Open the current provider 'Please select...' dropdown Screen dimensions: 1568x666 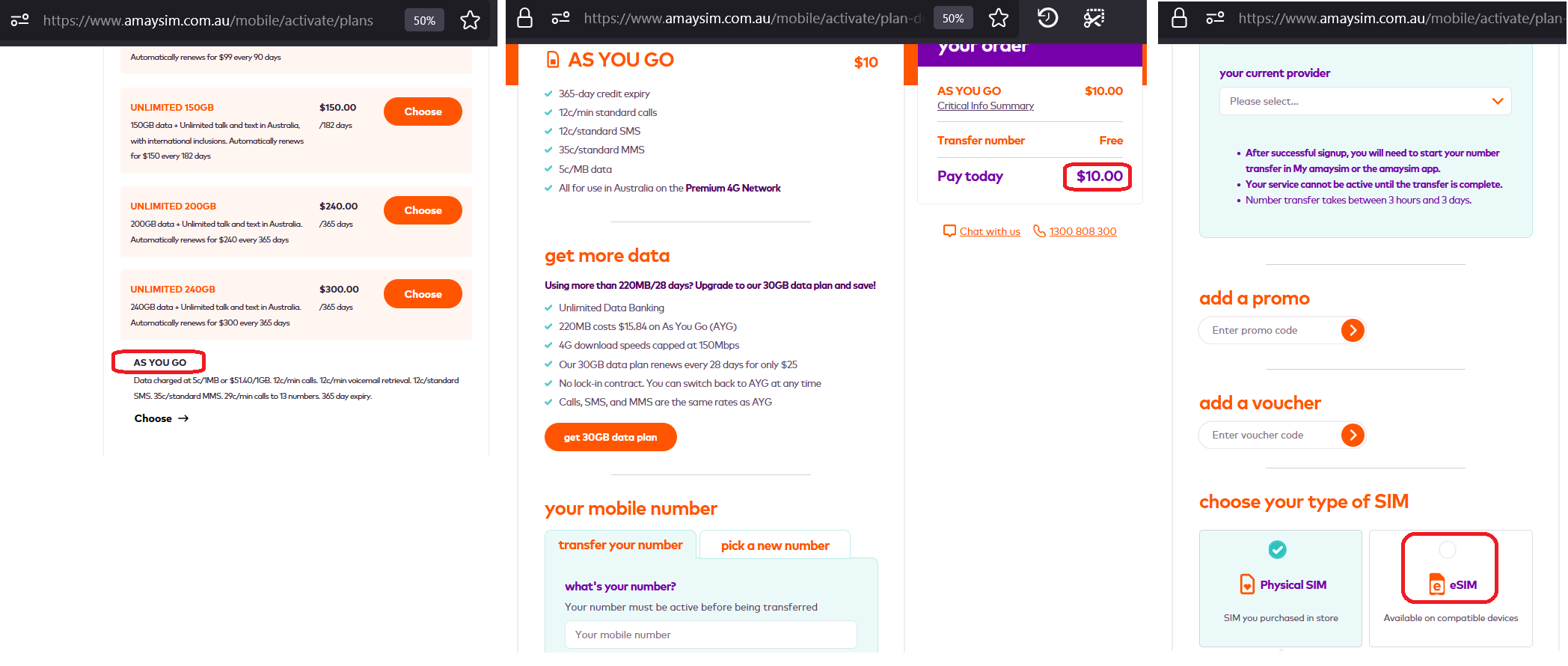coord(1365,101)
